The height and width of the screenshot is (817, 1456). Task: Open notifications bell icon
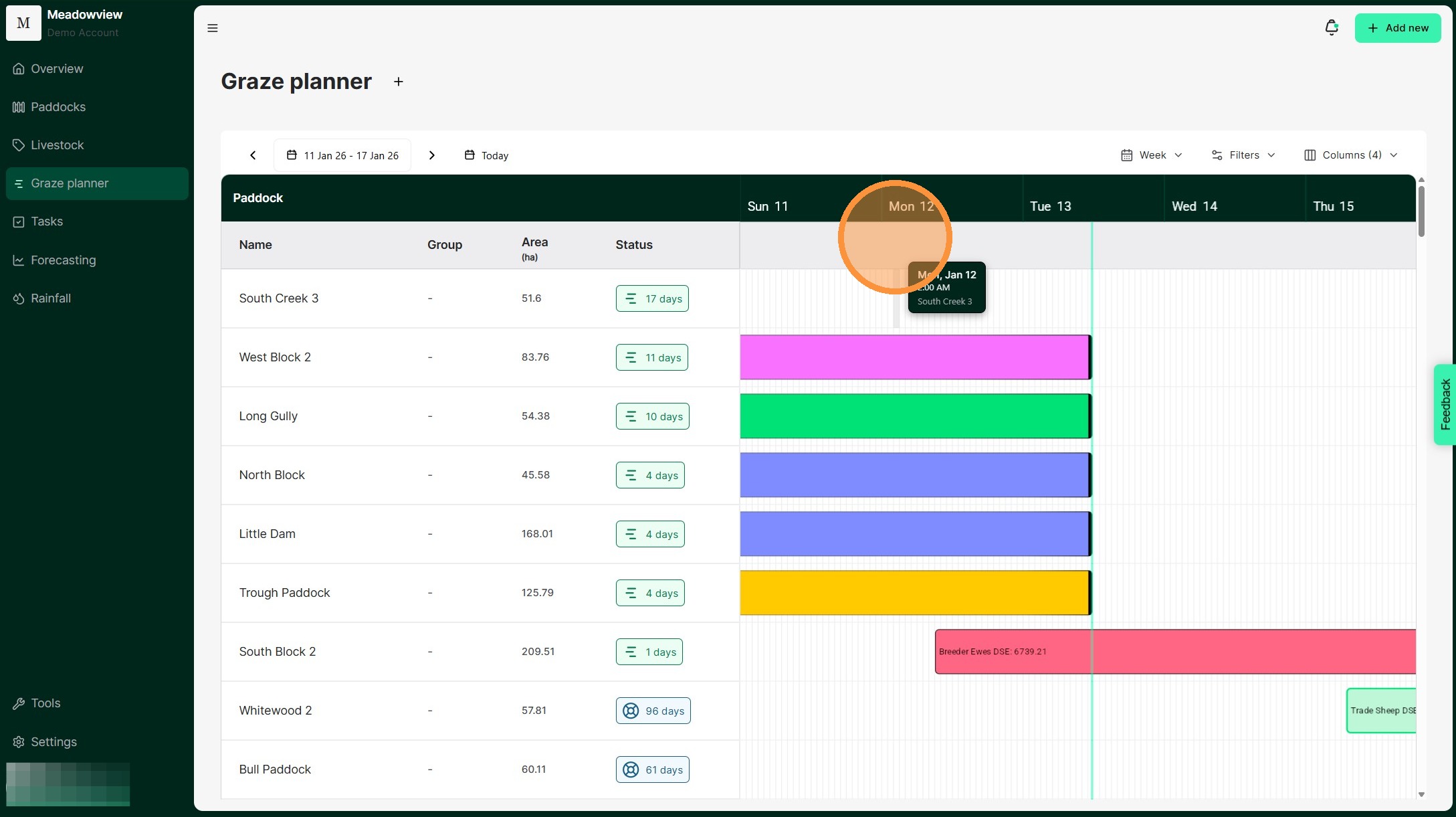point(1331,27)
